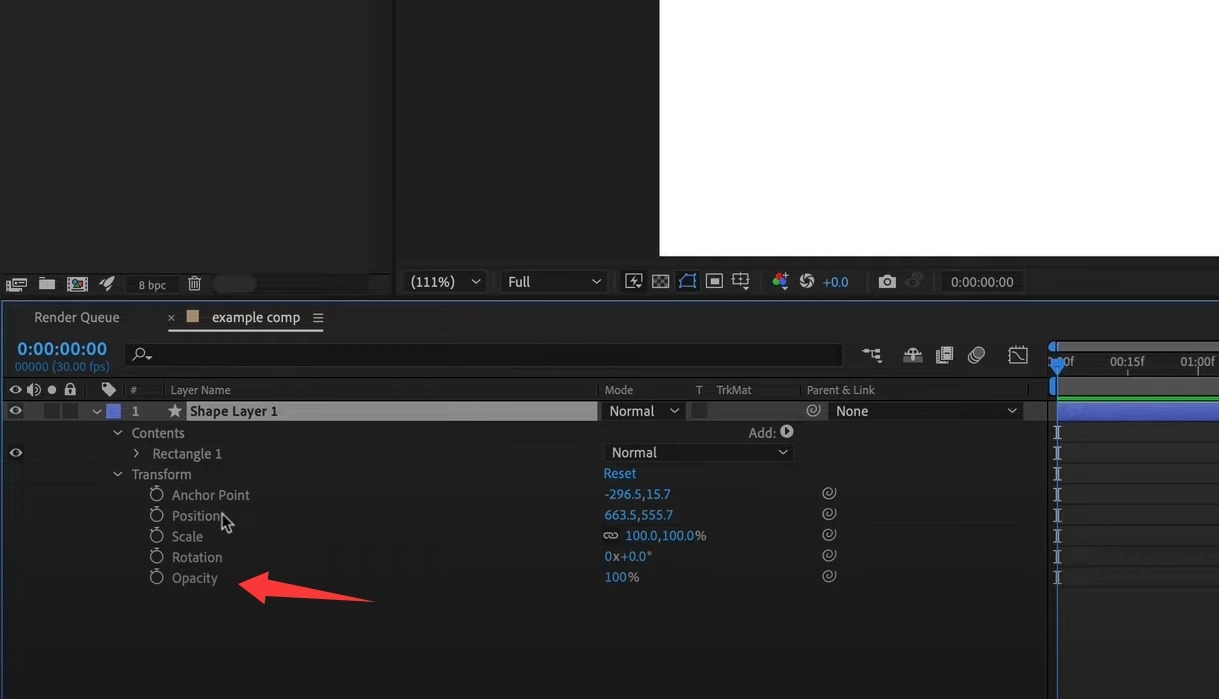1219x699 pixels.
Task: Delete using the trash bin icon
Action: (195, 284)
